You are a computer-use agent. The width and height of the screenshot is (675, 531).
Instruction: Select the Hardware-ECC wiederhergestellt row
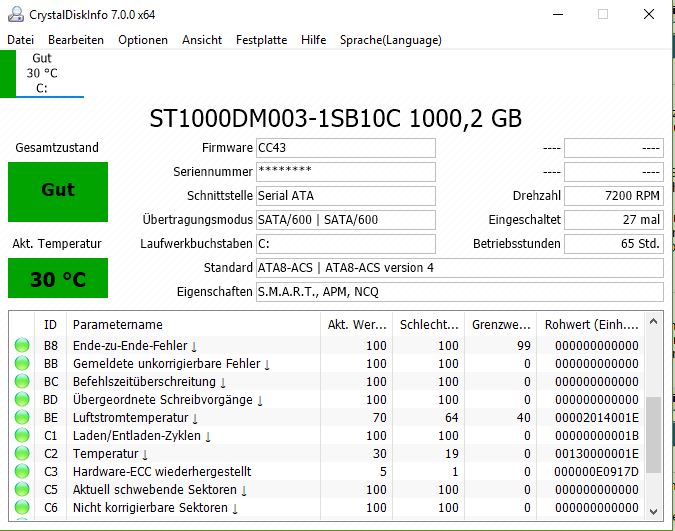coord(327,472)
